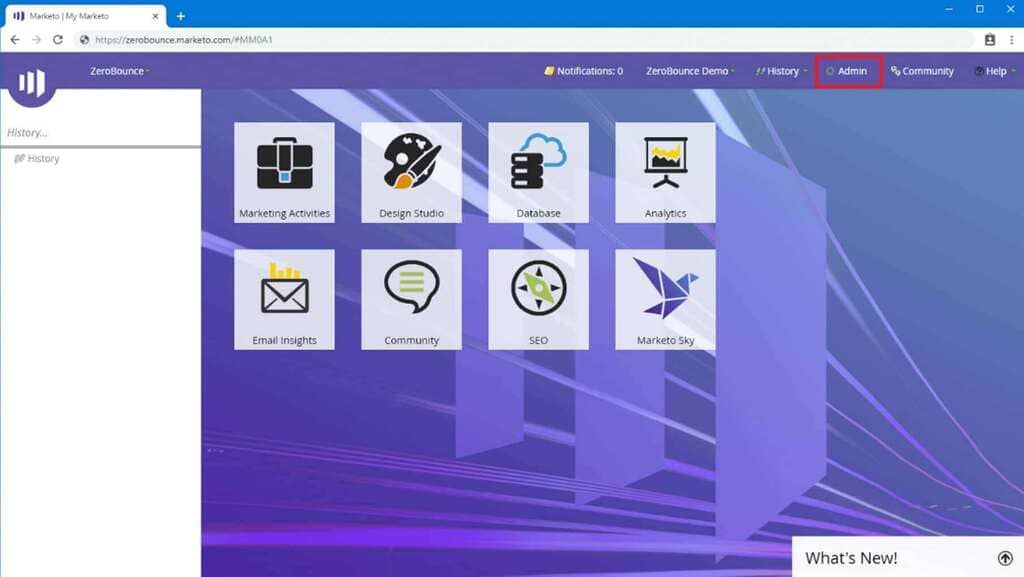
Task: Click the browser forward arrow
Action: 37,40
